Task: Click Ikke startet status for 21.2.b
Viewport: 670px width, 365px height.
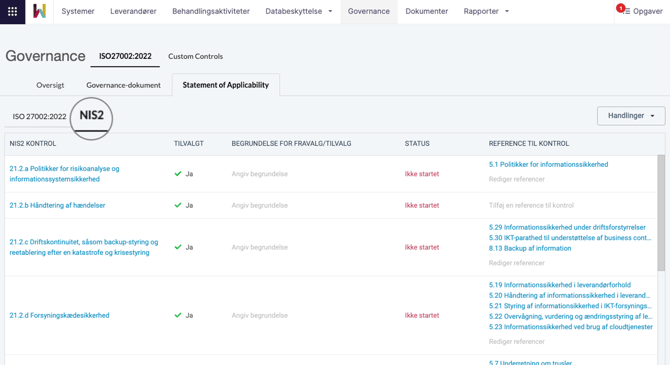Action: [422, 205]
